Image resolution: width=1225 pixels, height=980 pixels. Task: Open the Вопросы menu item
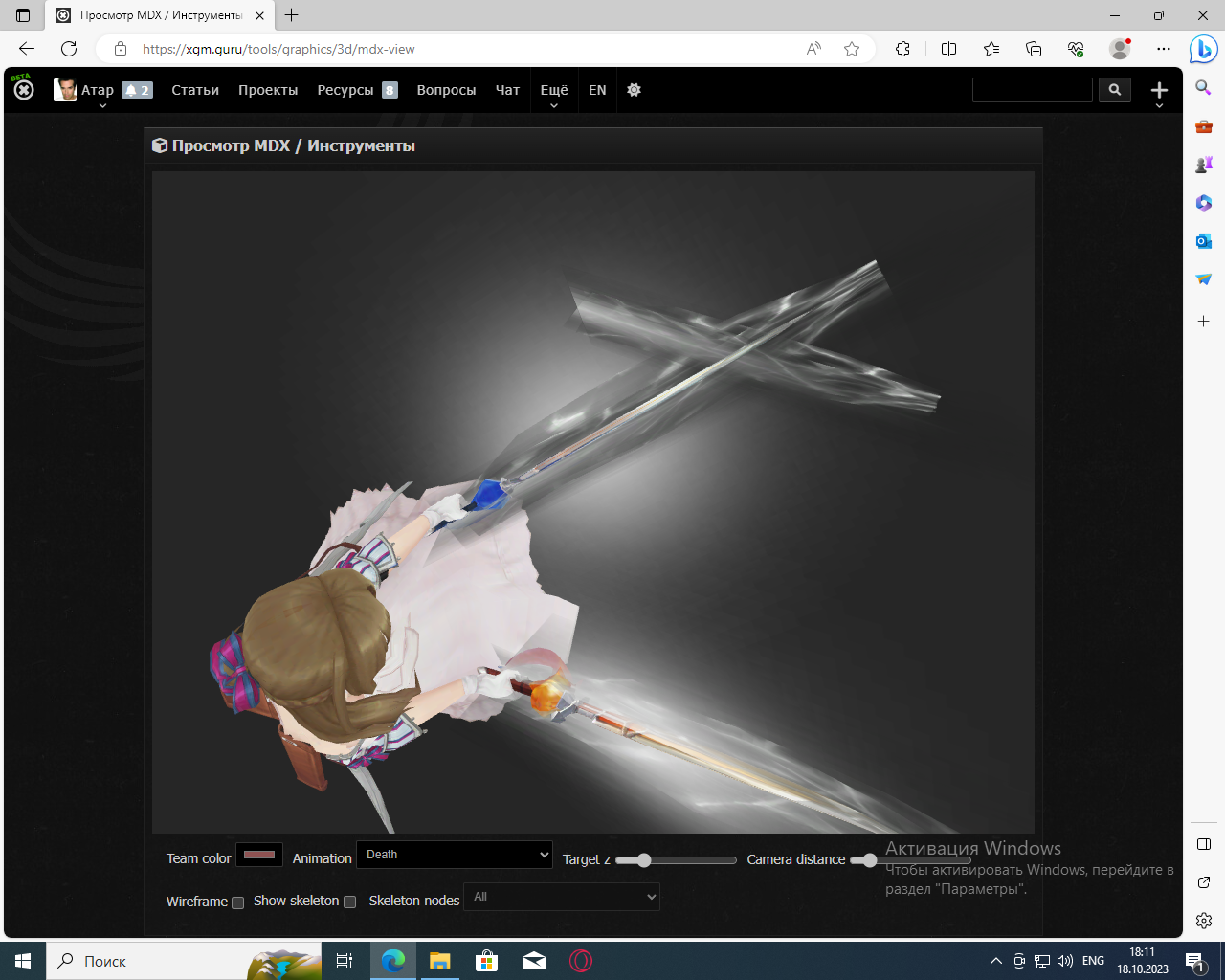click(446, 90)
